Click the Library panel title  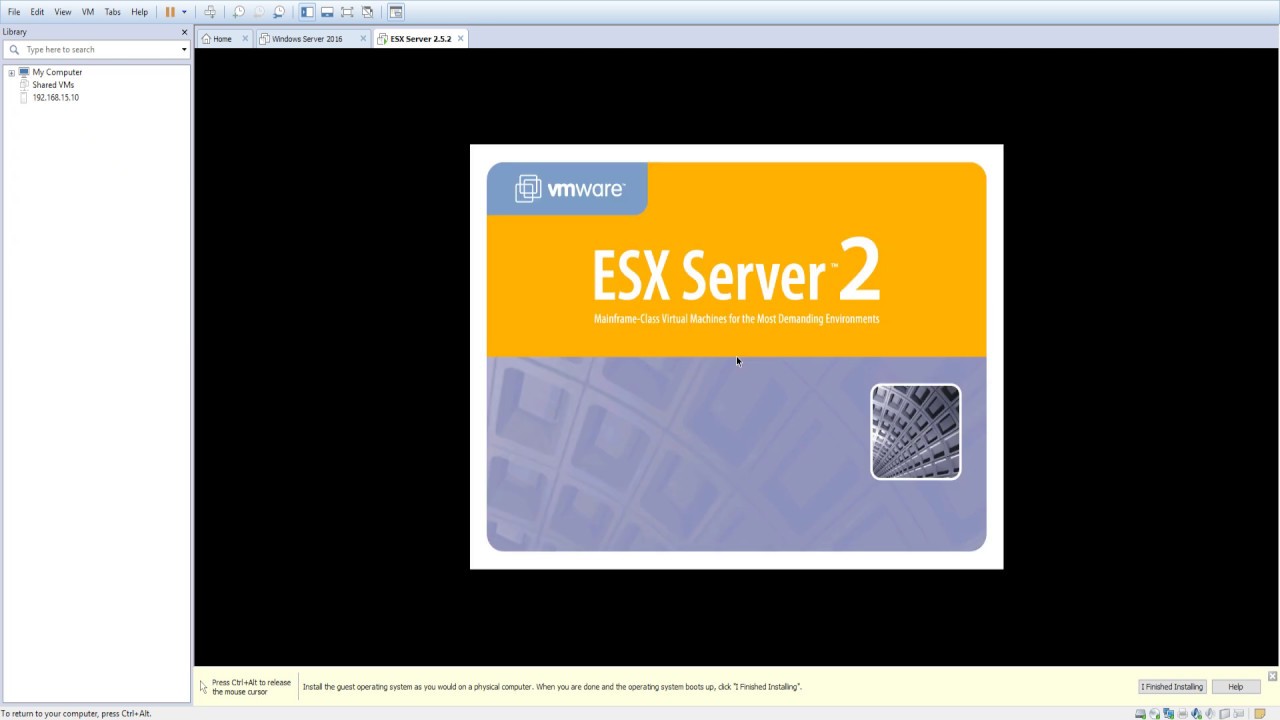(x=15, y=32)
